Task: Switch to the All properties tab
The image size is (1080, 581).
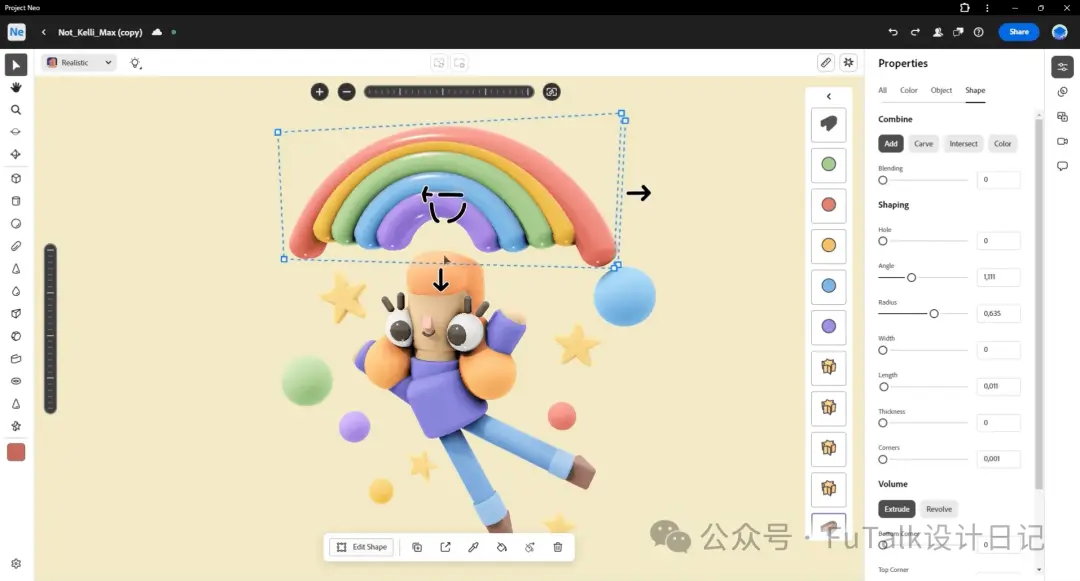Action: 882,90
